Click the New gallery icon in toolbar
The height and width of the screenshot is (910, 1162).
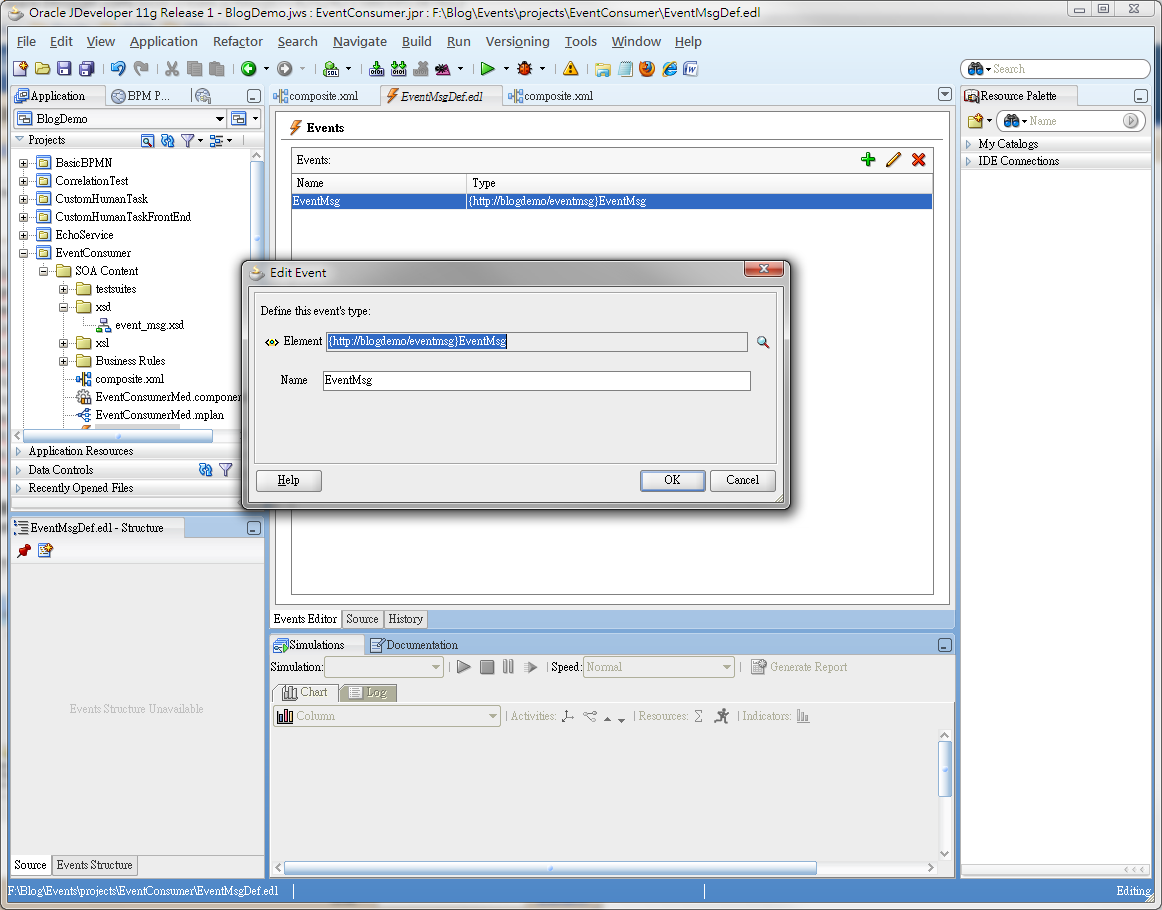21,69
